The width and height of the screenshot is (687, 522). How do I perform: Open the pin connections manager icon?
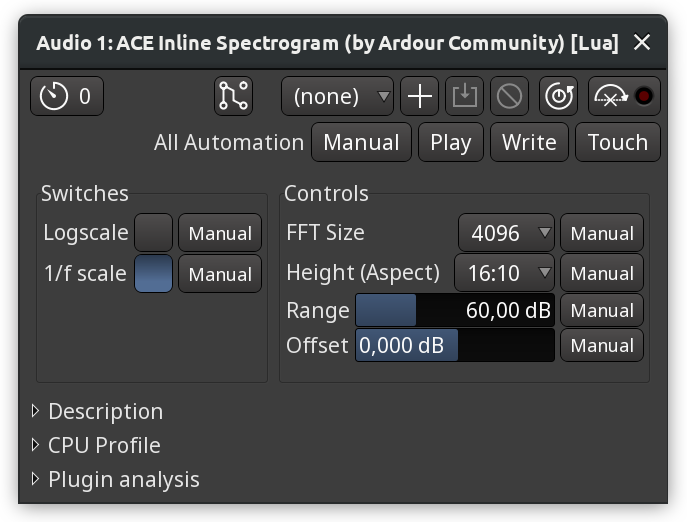pos(234,96)
